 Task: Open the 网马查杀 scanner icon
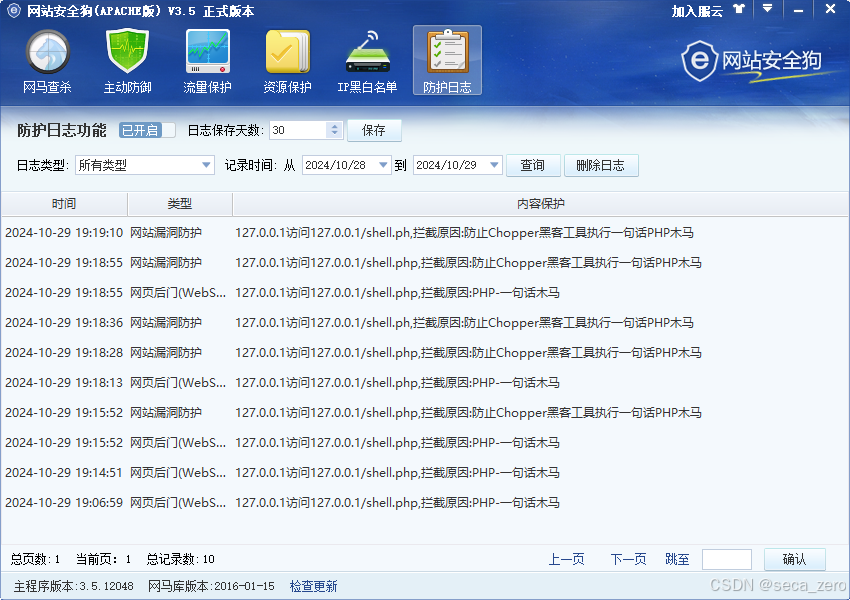coord(48,61)
